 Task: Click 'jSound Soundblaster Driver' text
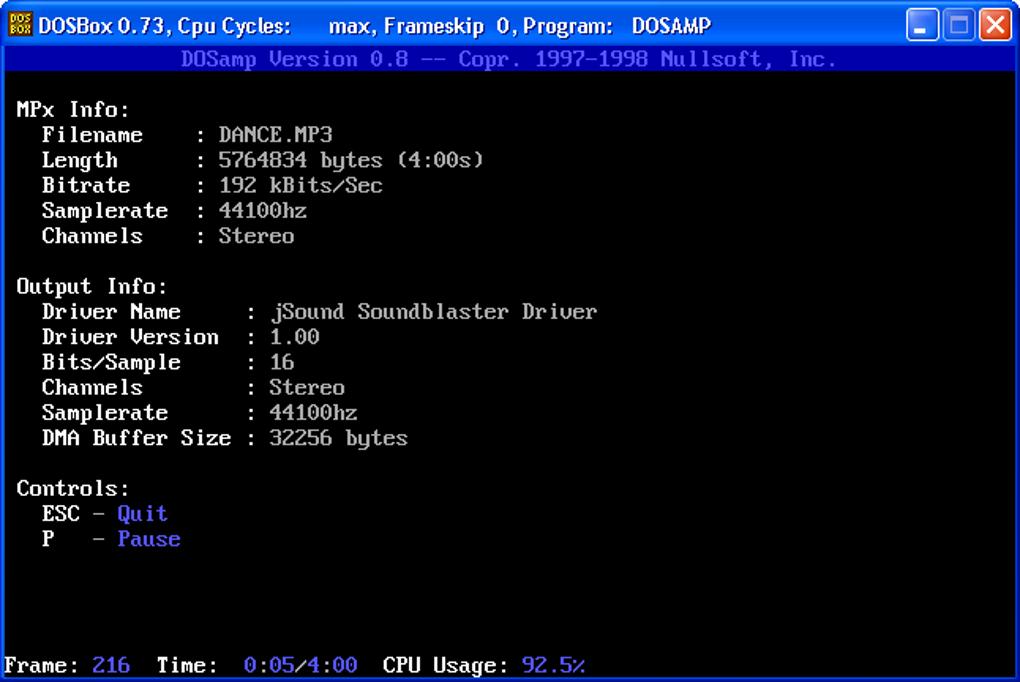click(x=433, y=312)
